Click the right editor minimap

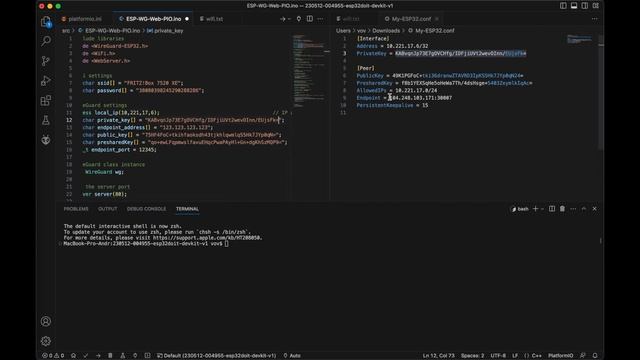pyautogui.click(x=580, y=40)
